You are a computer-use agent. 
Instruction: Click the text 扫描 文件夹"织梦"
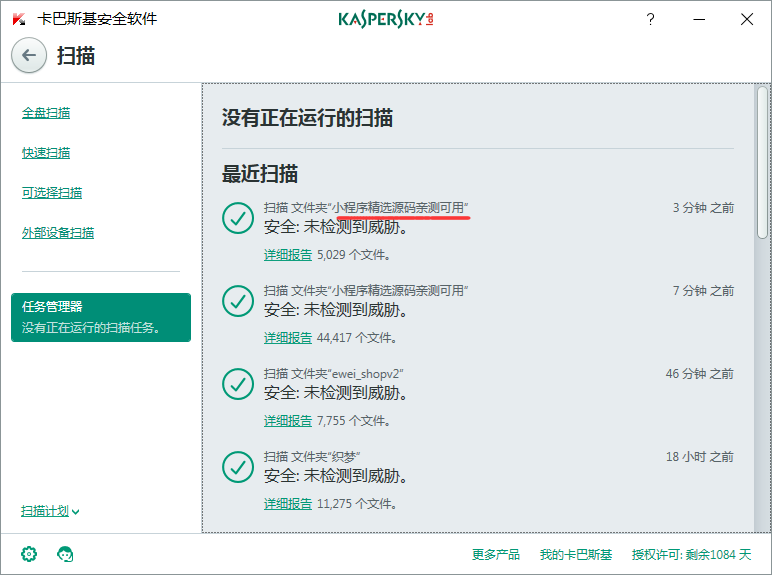pyautogui.click(x=312, y=457)
